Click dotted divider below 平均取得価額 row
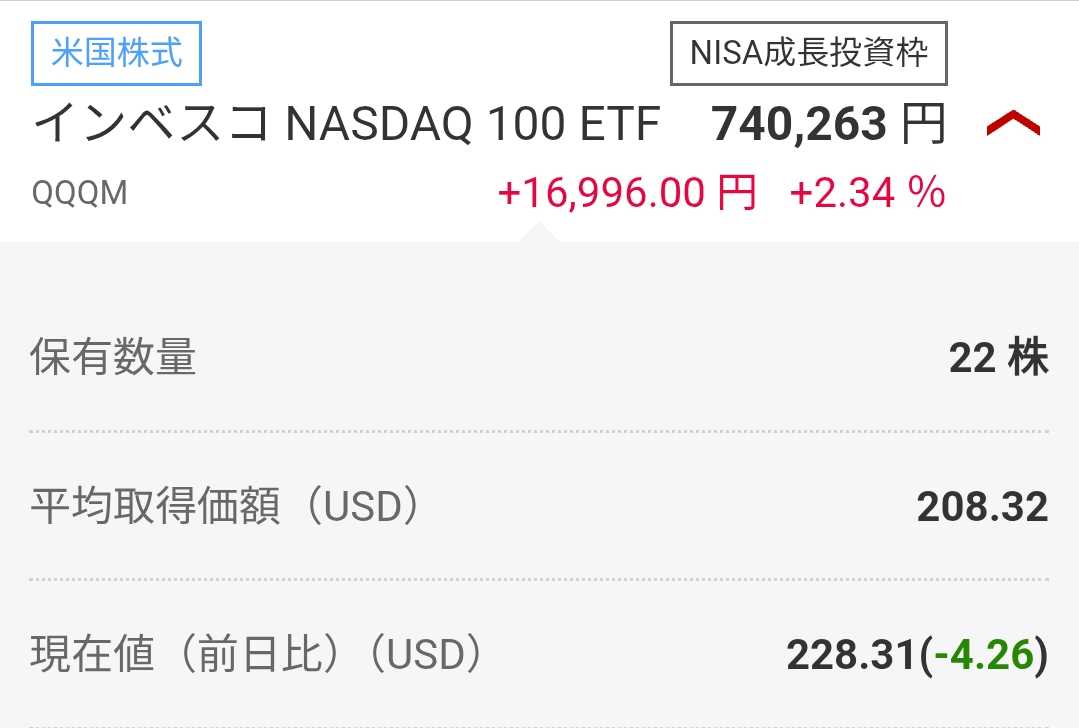 (539, 579)
